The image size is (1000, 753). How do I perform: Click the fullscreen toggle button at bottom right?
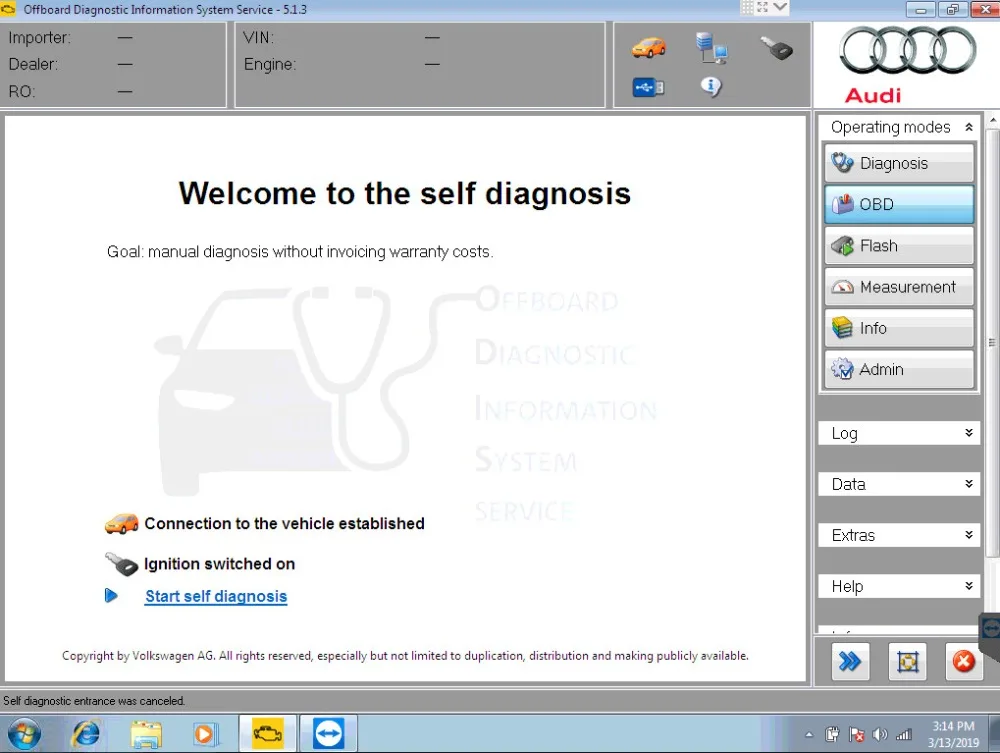[x=907, y=662]
